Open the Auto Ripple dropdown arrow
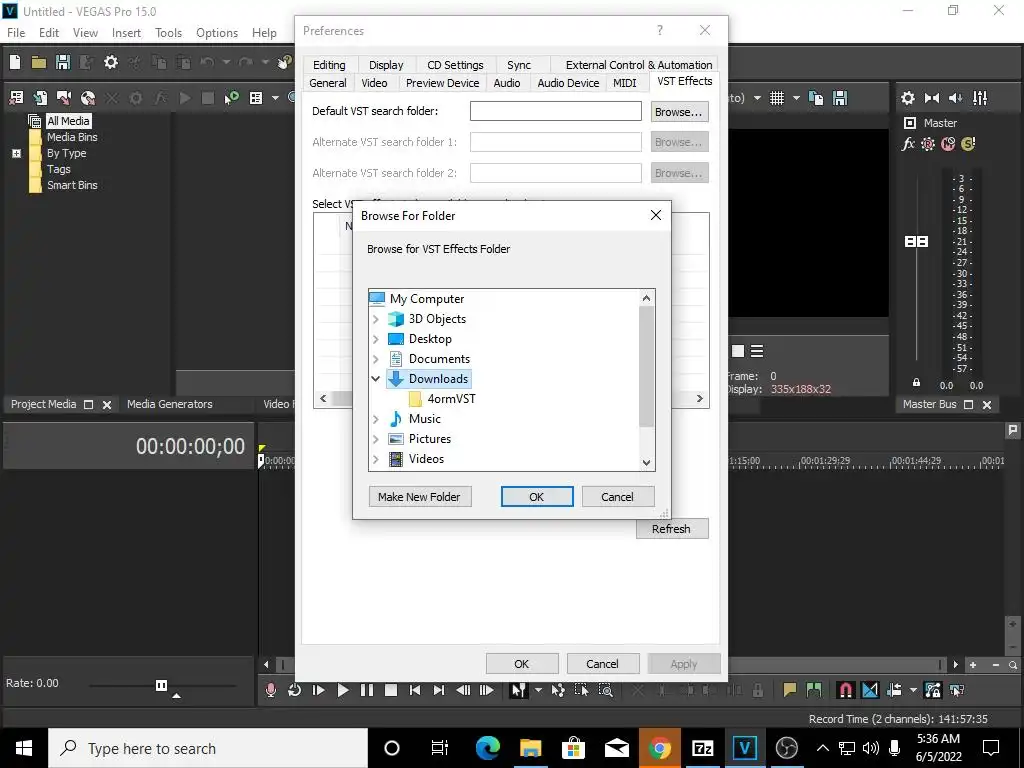The width and height of the screenshot is (1024, 768). point(913,690)
